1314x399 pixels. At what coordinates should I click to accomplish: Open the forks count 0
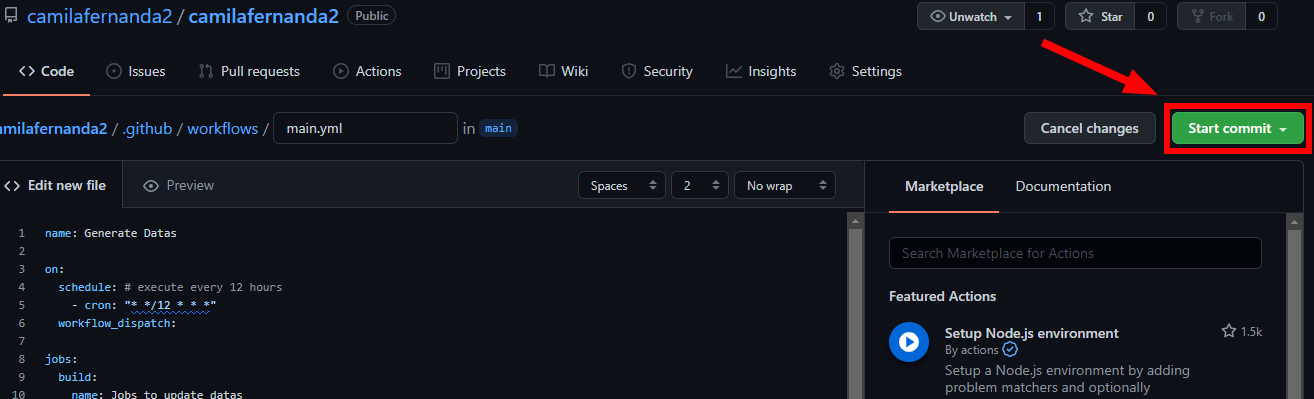click(x=1261, y=16)
